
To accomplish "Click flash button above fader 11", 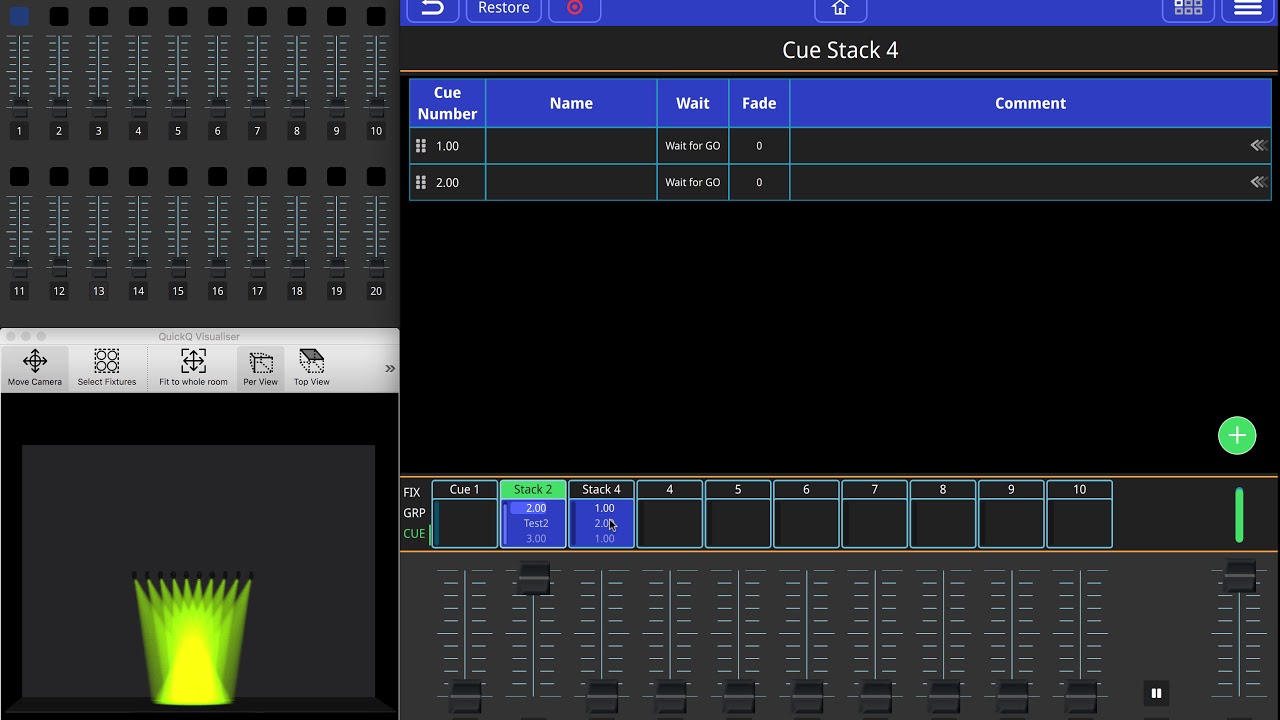I will (19, 177).
